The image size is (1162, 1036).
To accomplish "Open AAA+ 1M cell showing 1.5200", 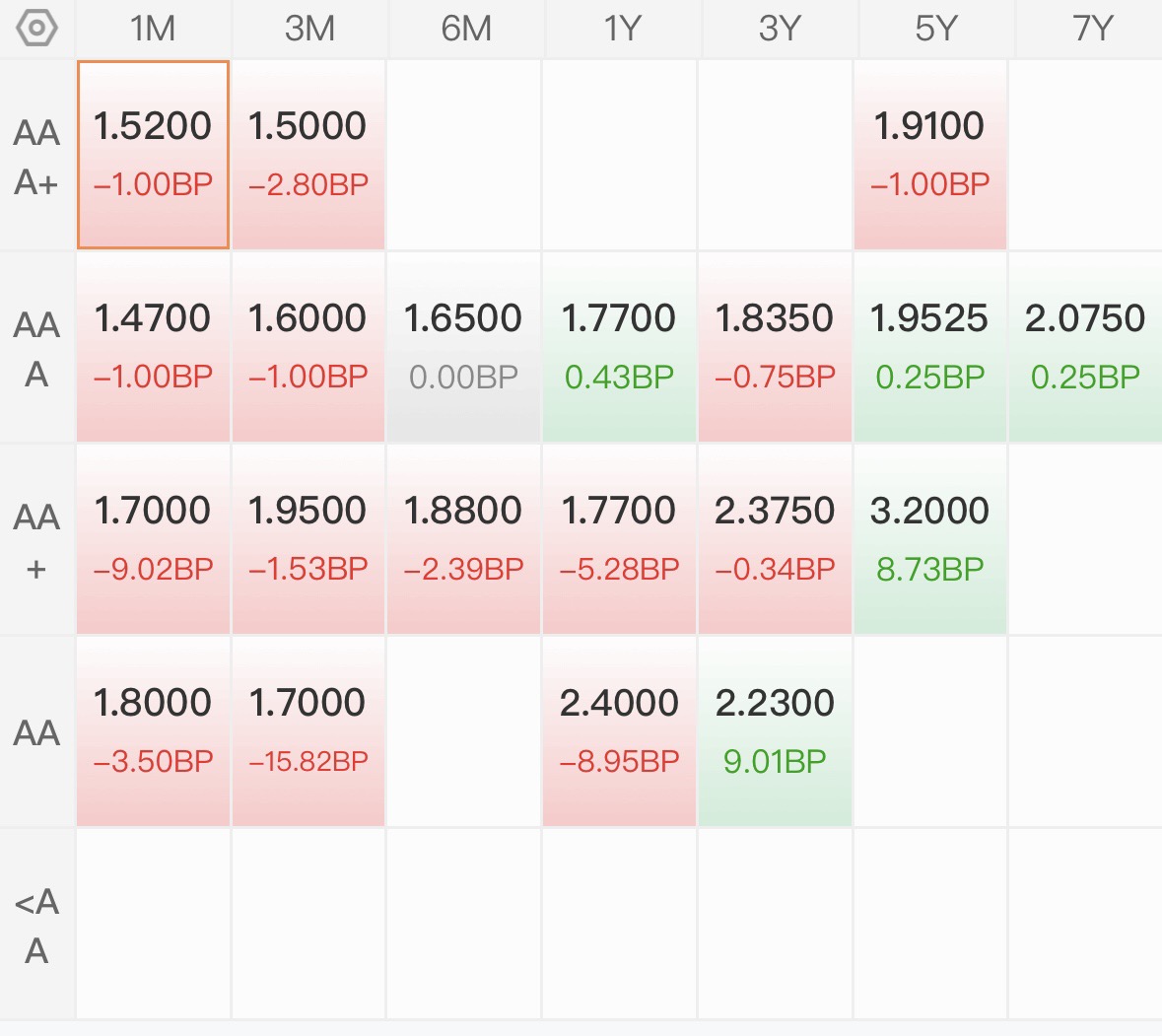I will (x=153, y=155).
